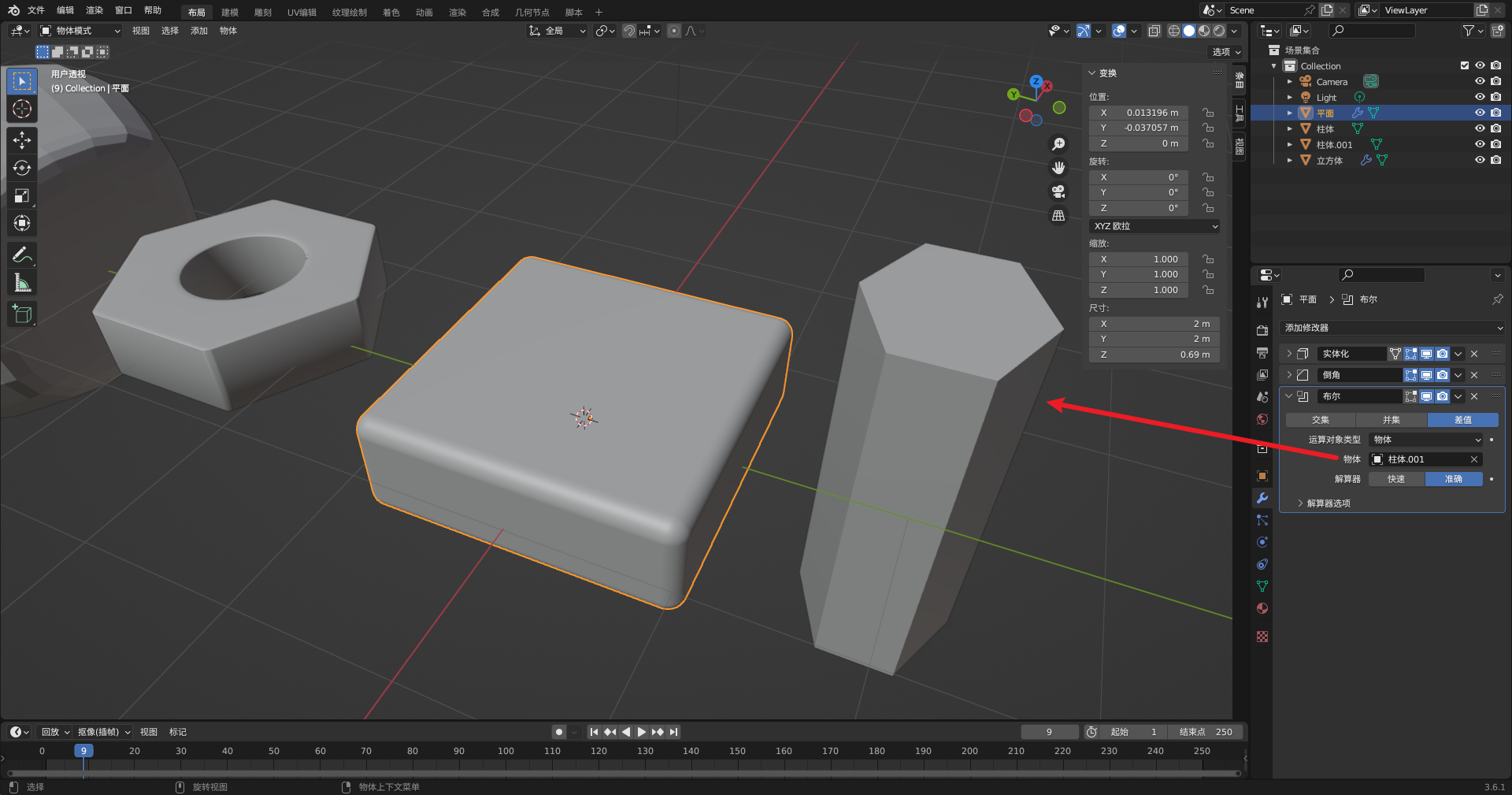Open the XYZ 欧拉 rotation mode dropdown
The image size is (1512, 795).
(1154, 226)
